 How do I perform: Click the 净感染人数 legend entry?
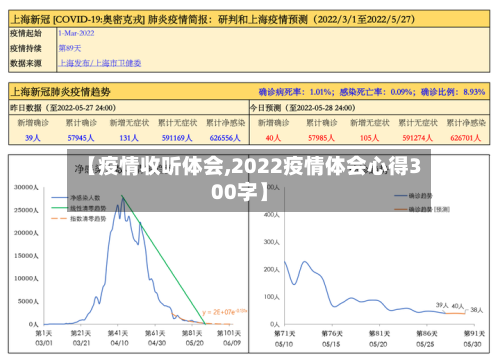(x=76, y=198)
